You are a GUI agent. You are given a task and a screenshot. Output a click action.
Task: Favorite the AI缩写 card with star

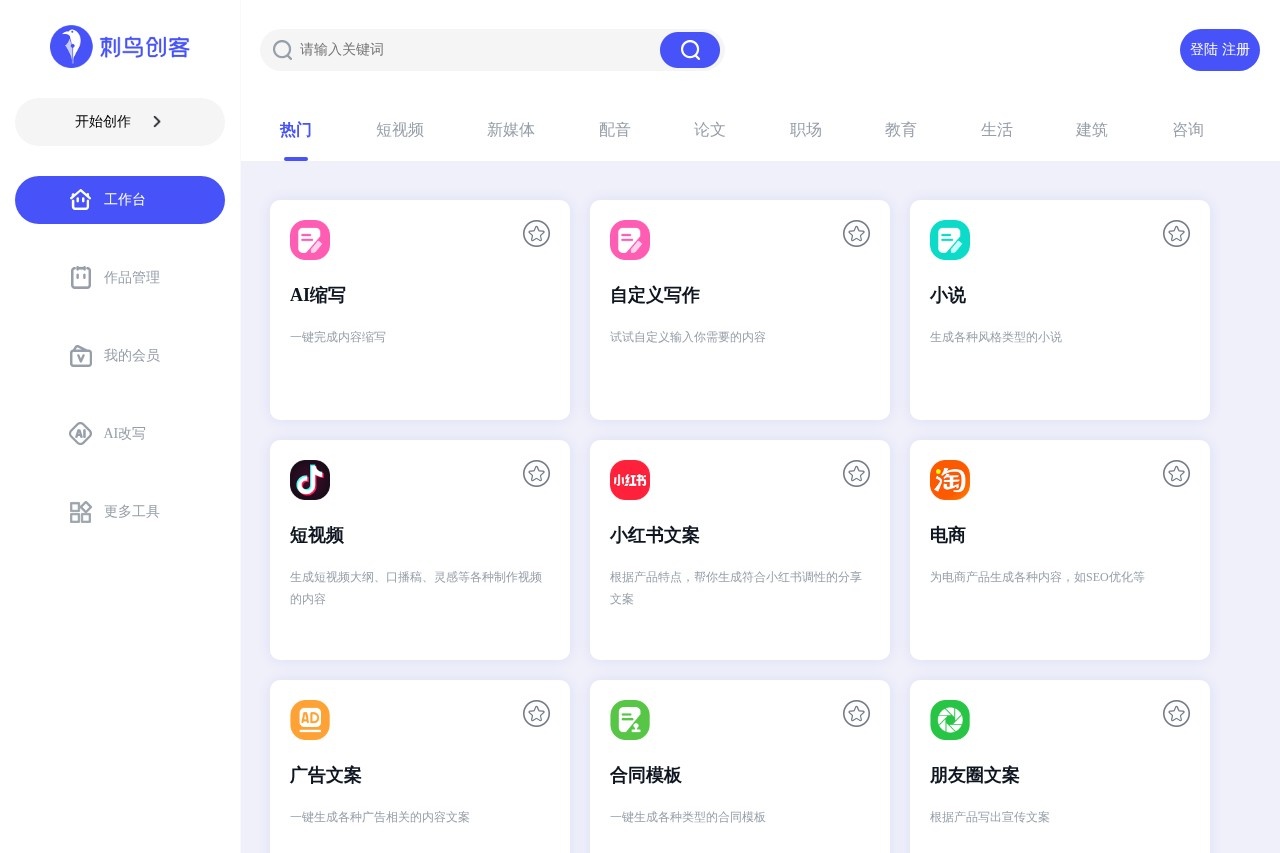(537, 233)
